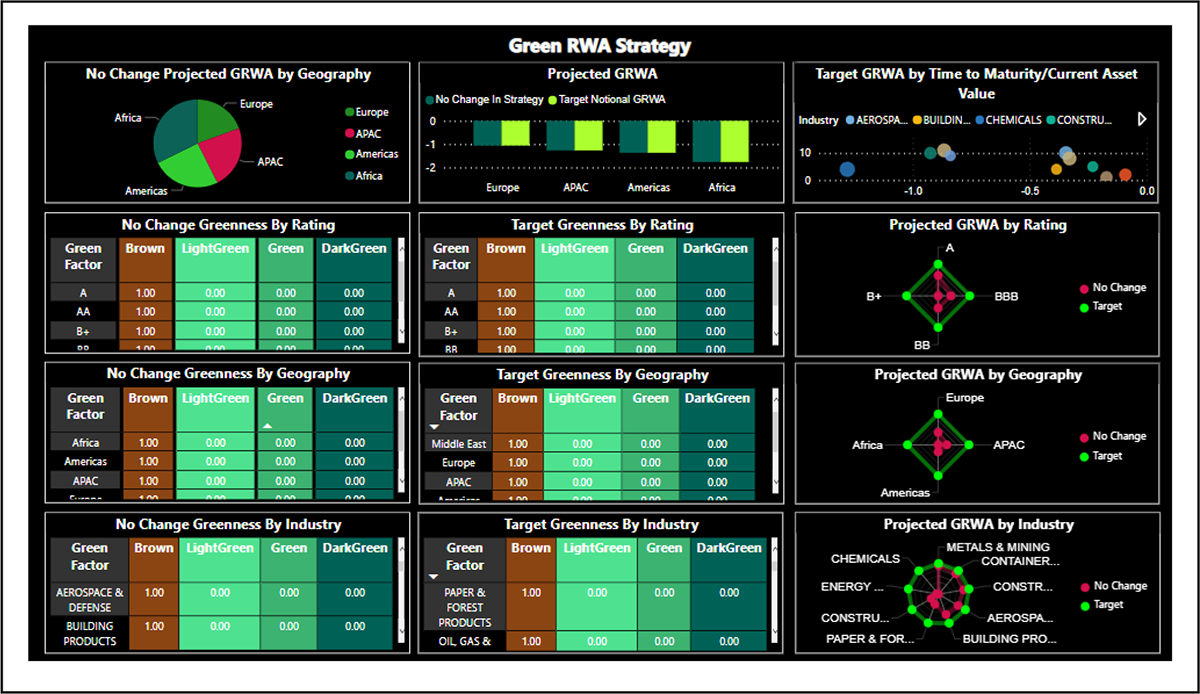Select the large blue bubble at far left of scatter
The image size is (1200, 694).
(x=847, y=169)
